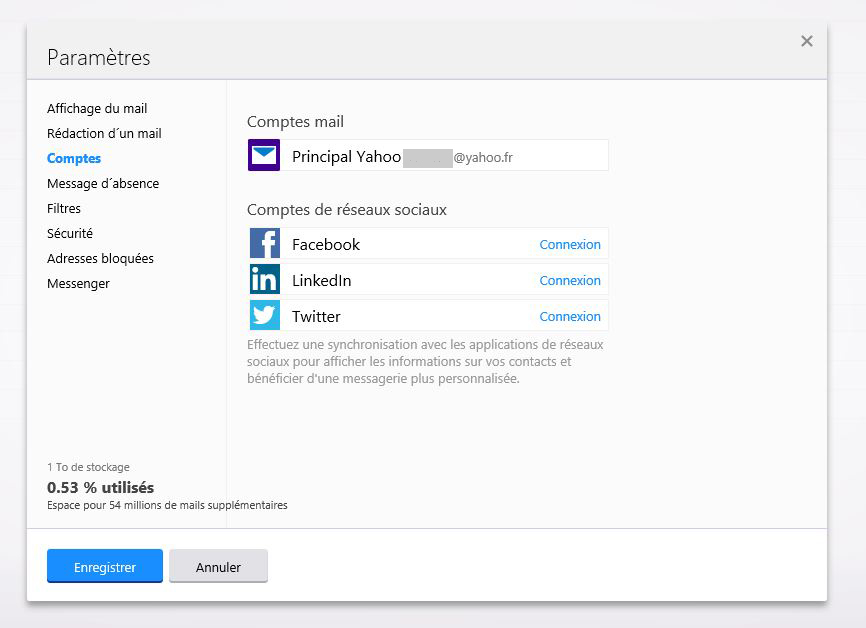866x628 pixels.
Task: Click the LinkedIn logo icon
Action: point(265,279)
